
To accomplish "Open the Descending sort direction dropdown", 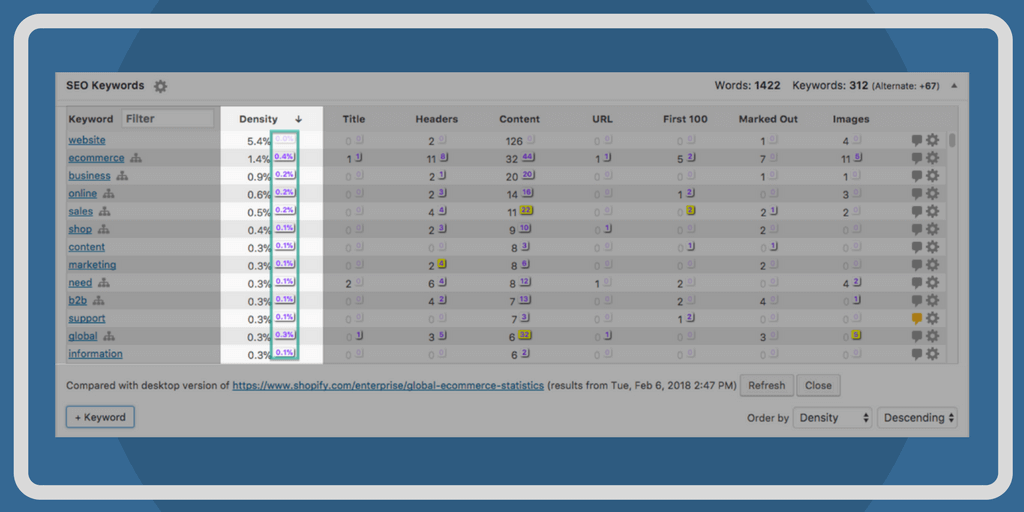I will 916,418.
